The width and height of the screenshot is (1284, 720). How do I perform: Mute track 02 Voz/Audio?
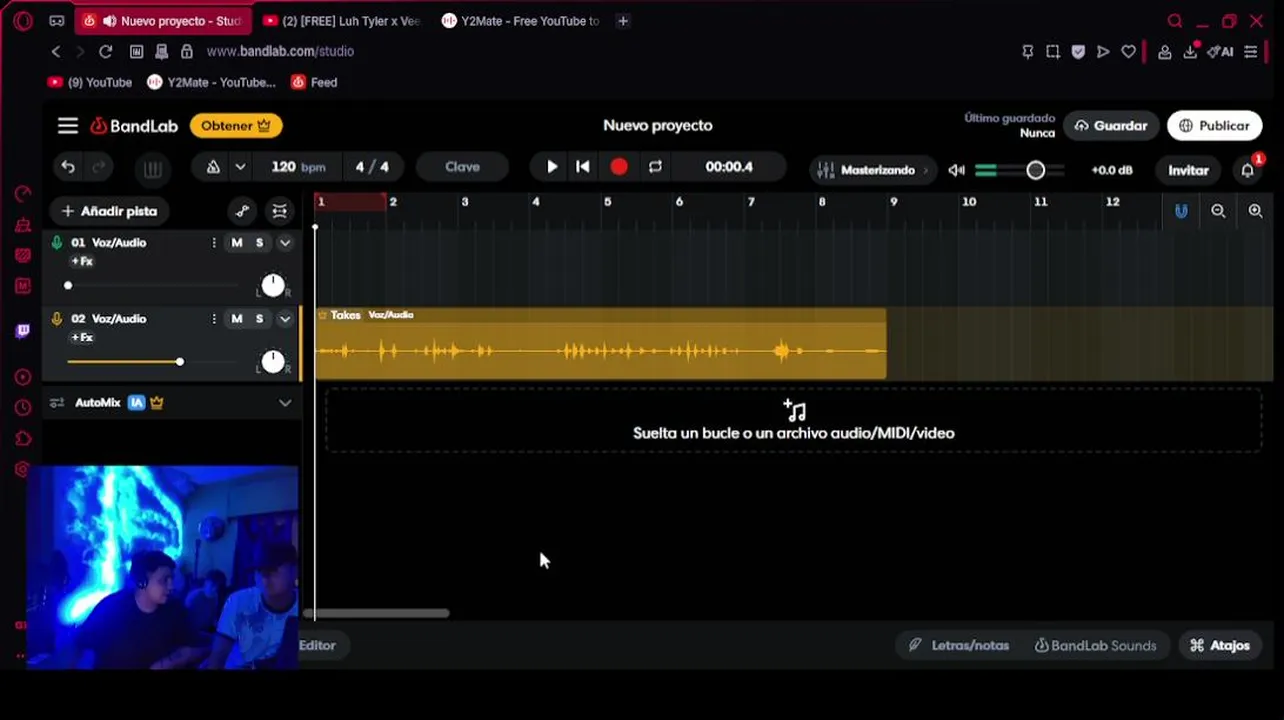(237, 318)
